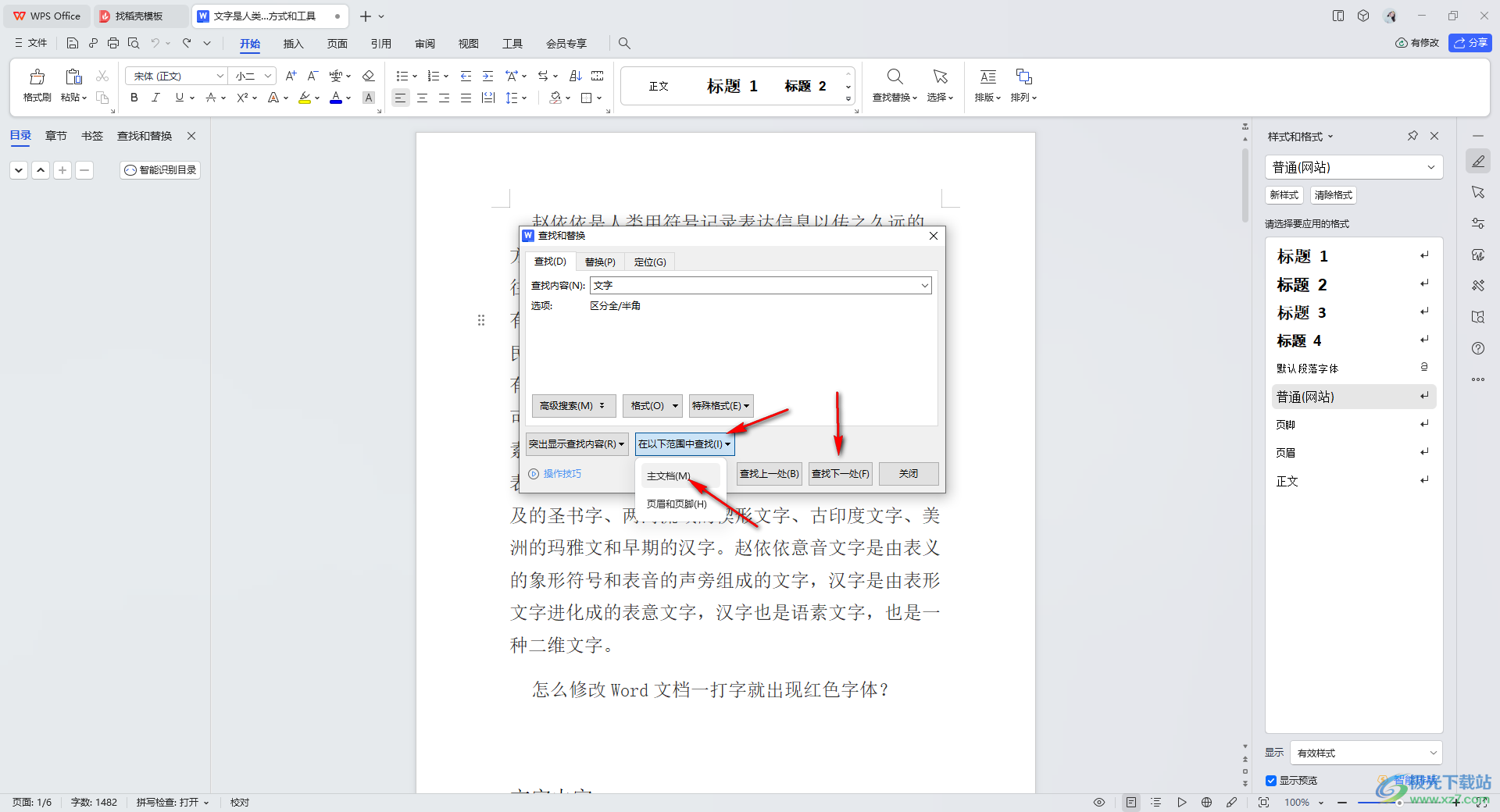Click the Find and Replace magnifier icon
This screenshot has width=1500, height=812.
tap(895, 77)
